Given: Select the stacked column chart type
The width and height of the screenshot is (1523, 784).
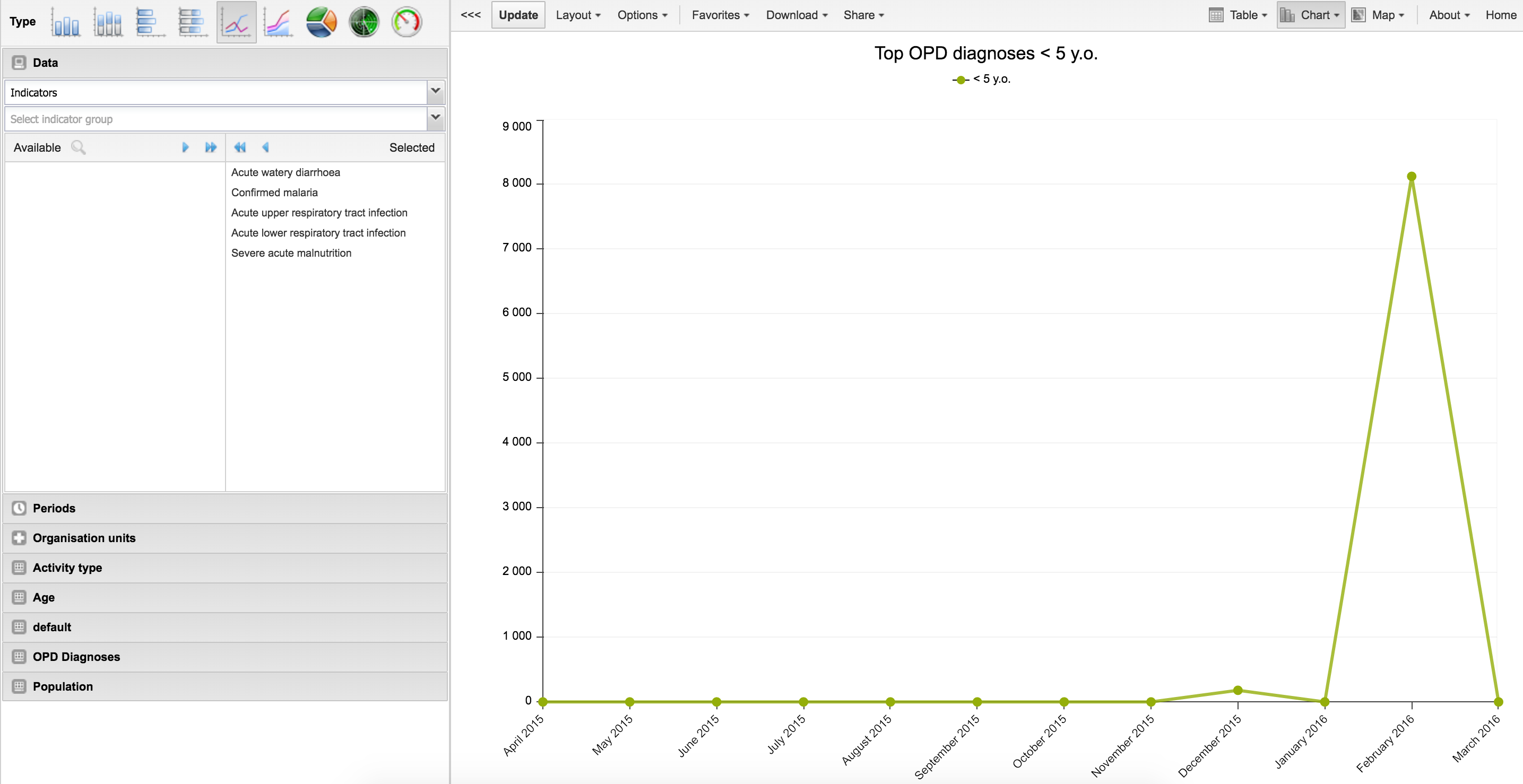Looking at the screenshot, I should click(x=108, y=22).
